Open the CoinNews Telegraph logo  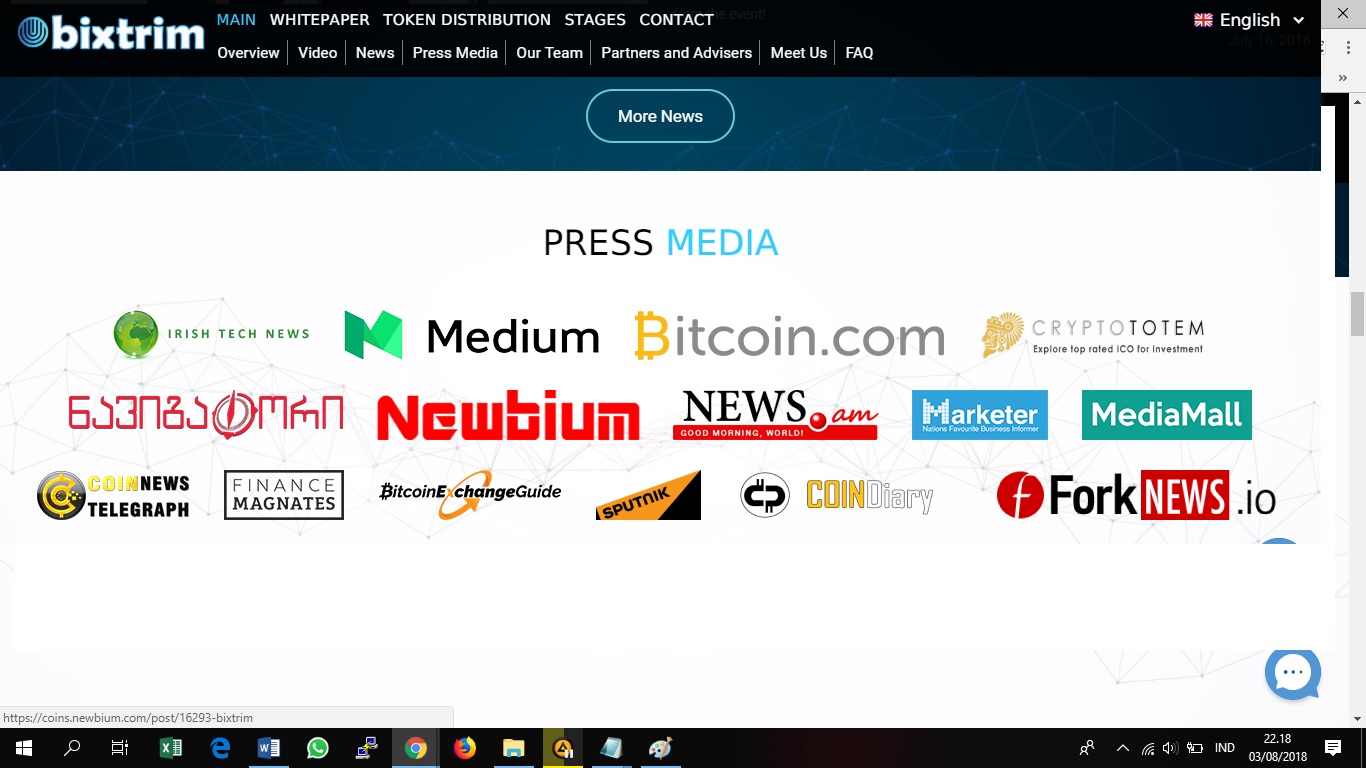click(113, 495)
